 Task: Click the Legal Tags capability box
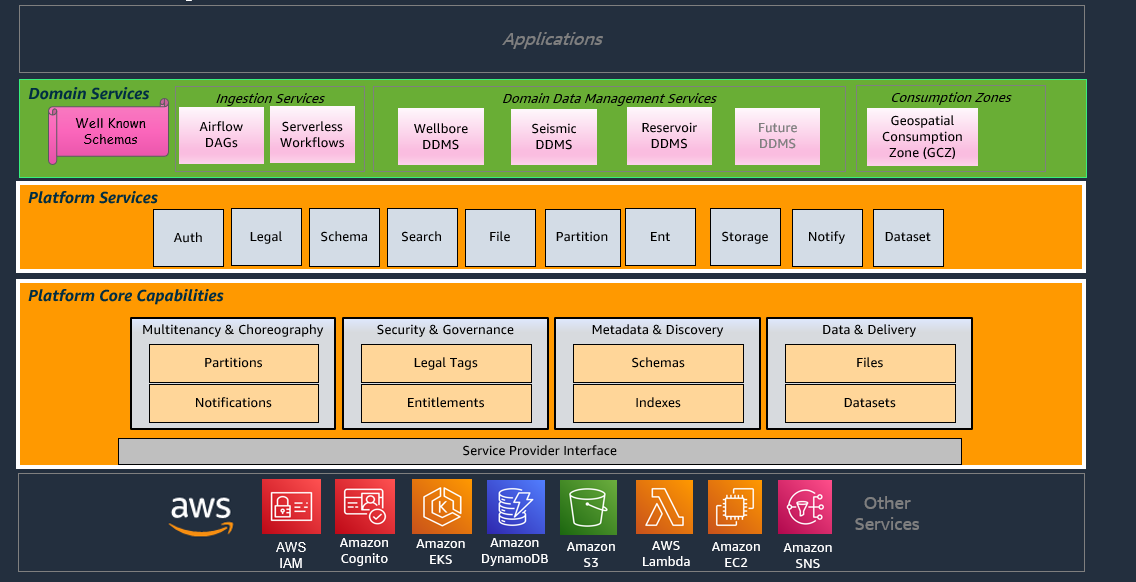pos(446,363)
